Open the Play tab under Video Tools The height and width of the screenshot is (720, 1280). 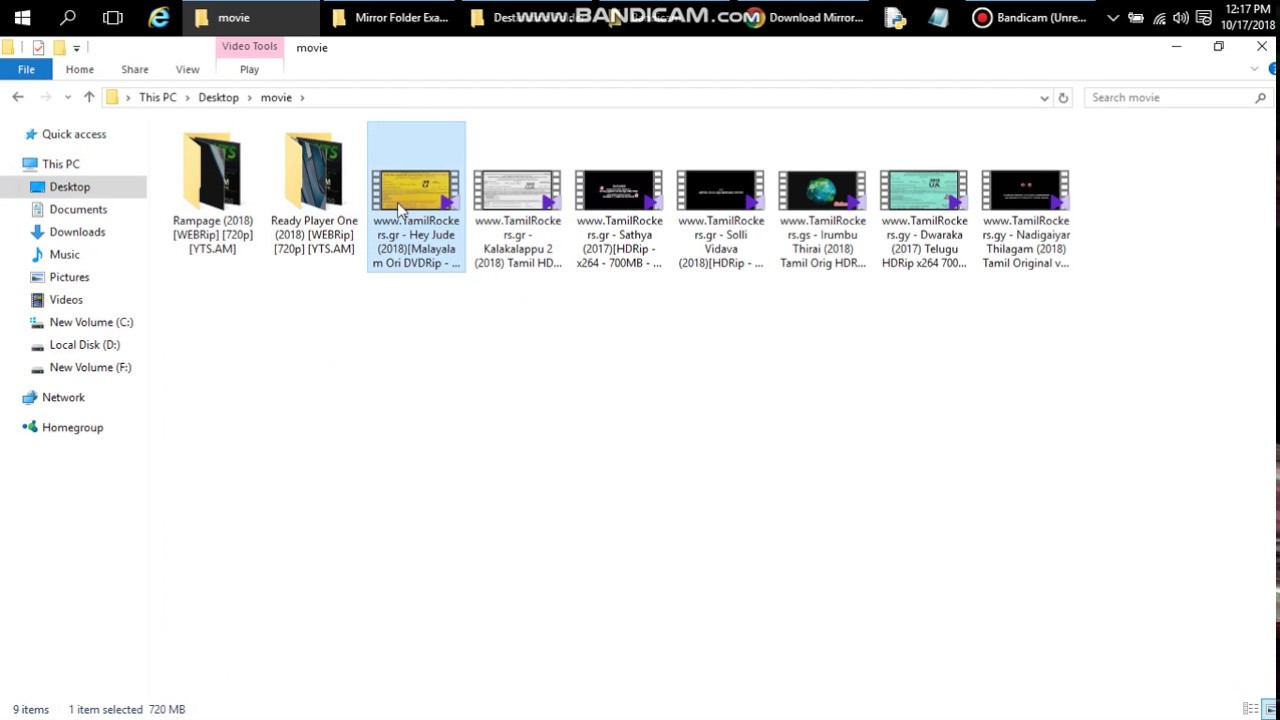coord(249,69)
